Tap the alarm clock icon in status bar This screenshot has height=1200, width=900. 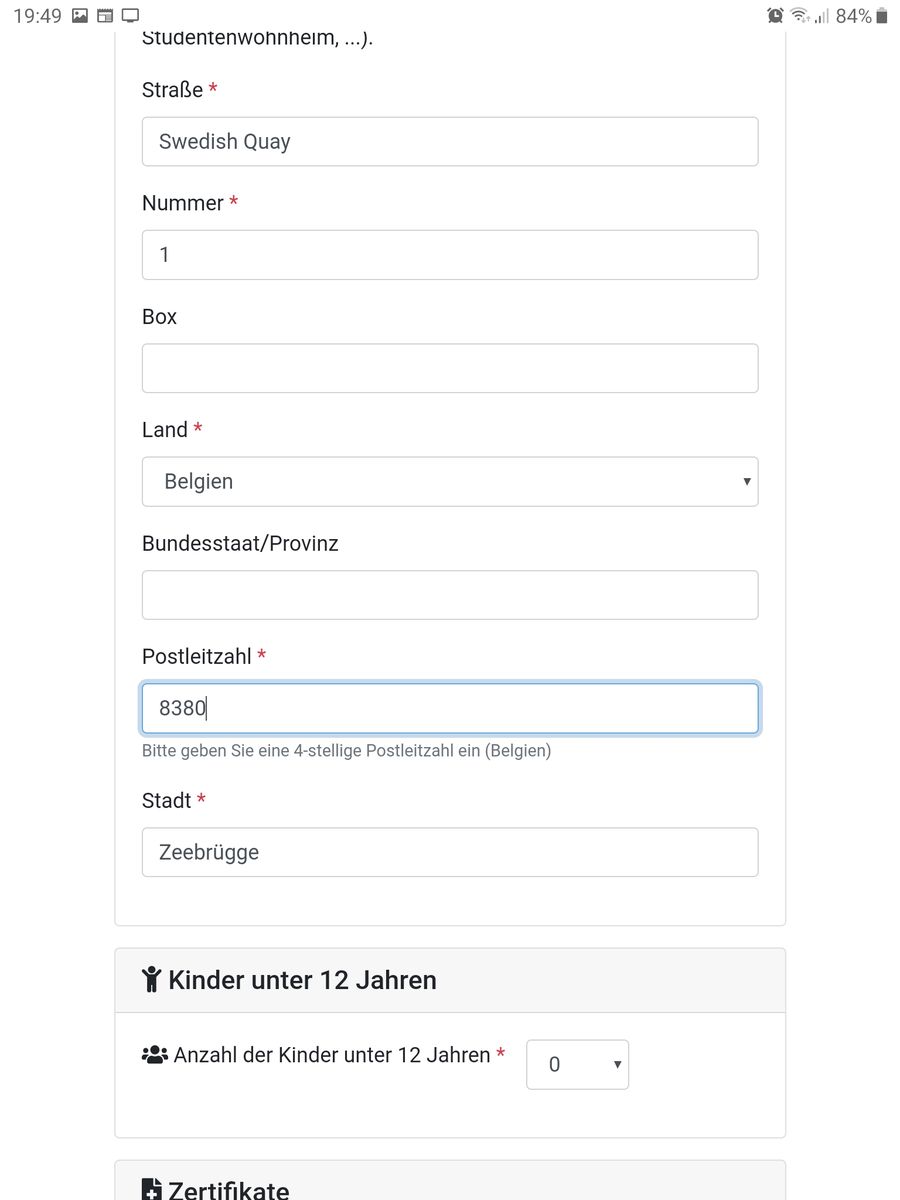pyautogui.click(x=775, y=15)
